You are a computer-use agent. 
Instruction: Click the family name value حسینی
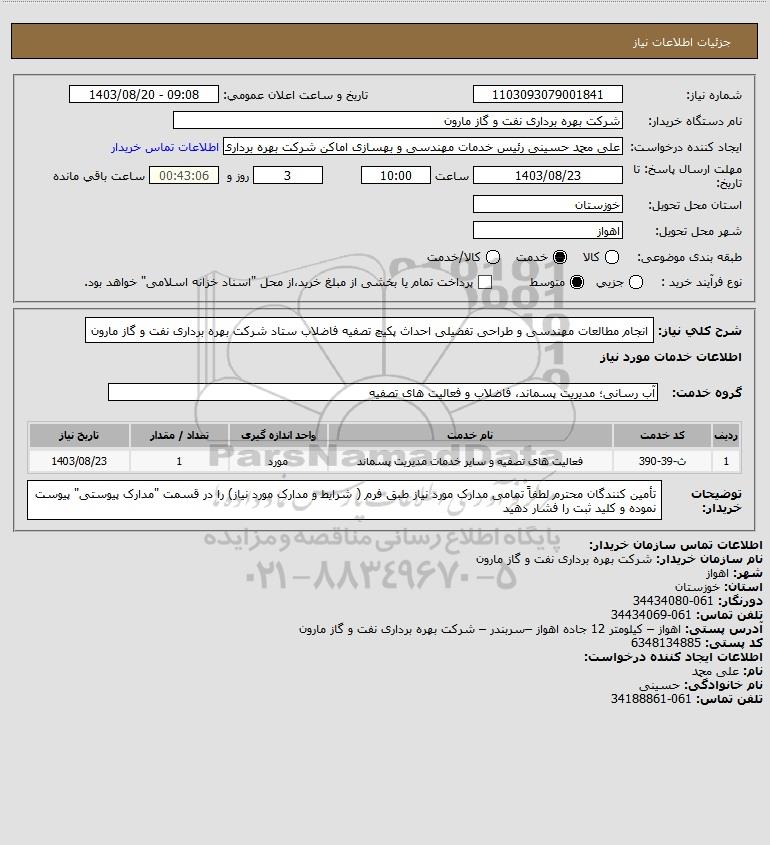click(660, 685)
